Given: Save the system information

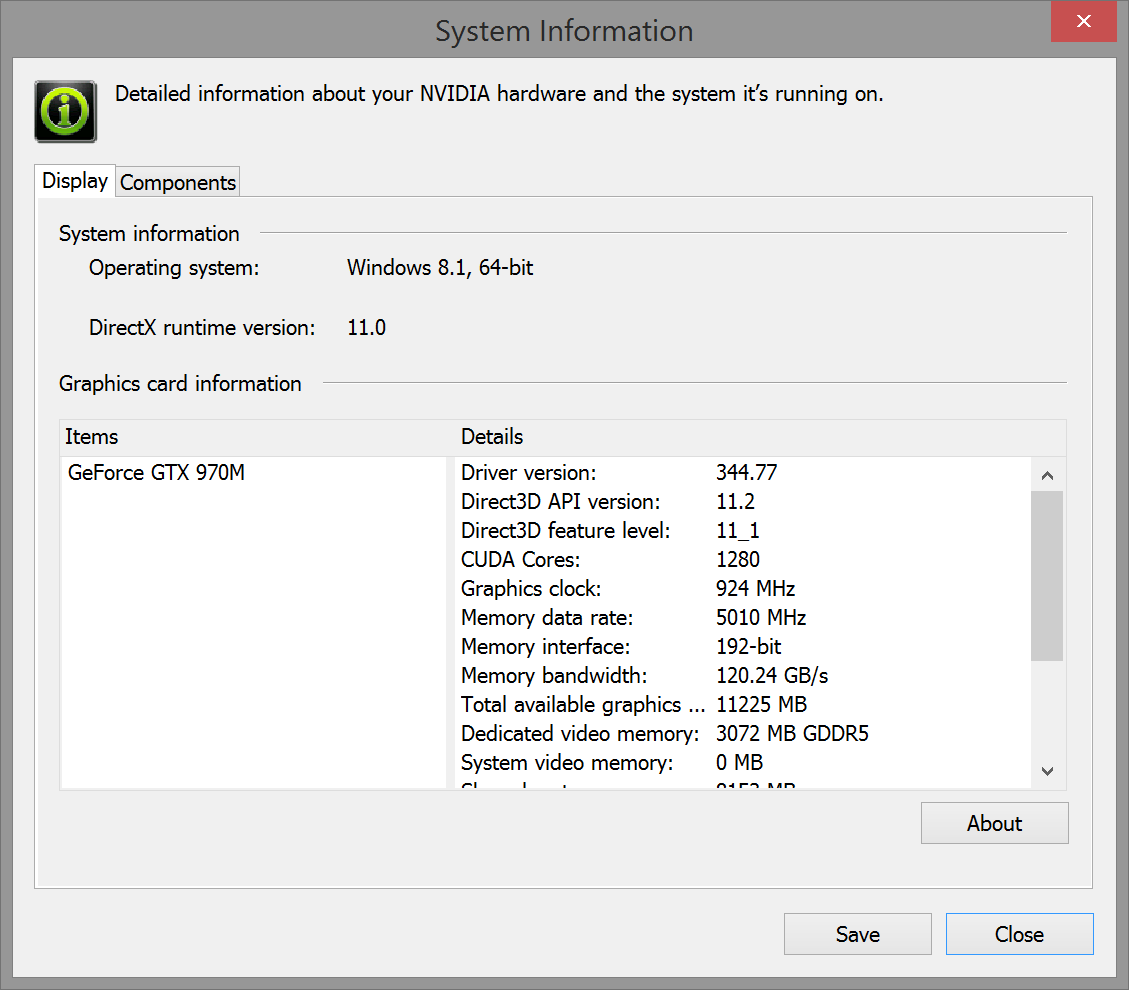Looking at the screenshot, I should click(858, 934).
